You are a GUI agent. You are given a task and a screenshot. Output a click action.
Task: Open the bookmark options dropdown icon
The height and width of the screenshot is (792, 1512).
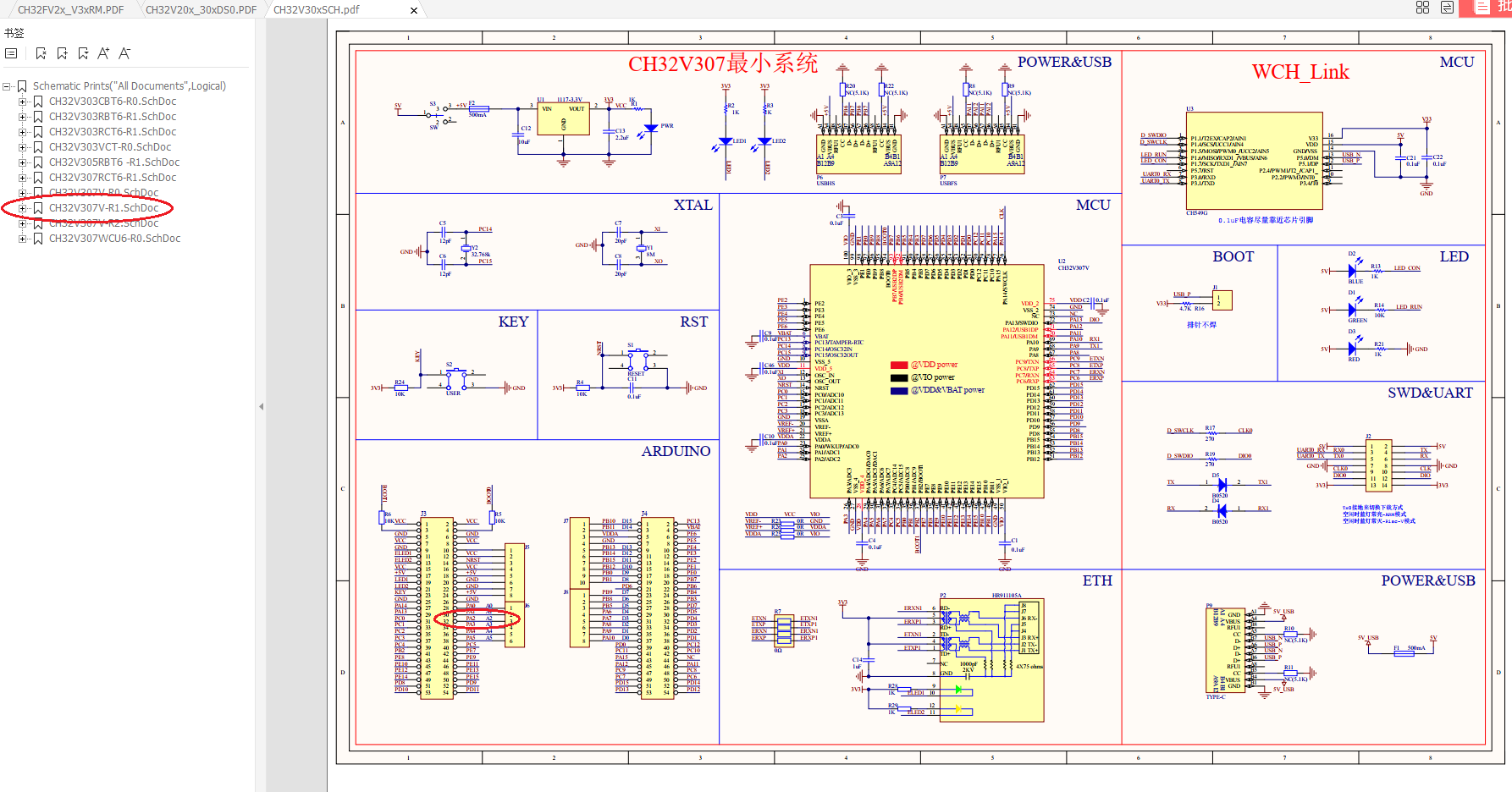83,53
